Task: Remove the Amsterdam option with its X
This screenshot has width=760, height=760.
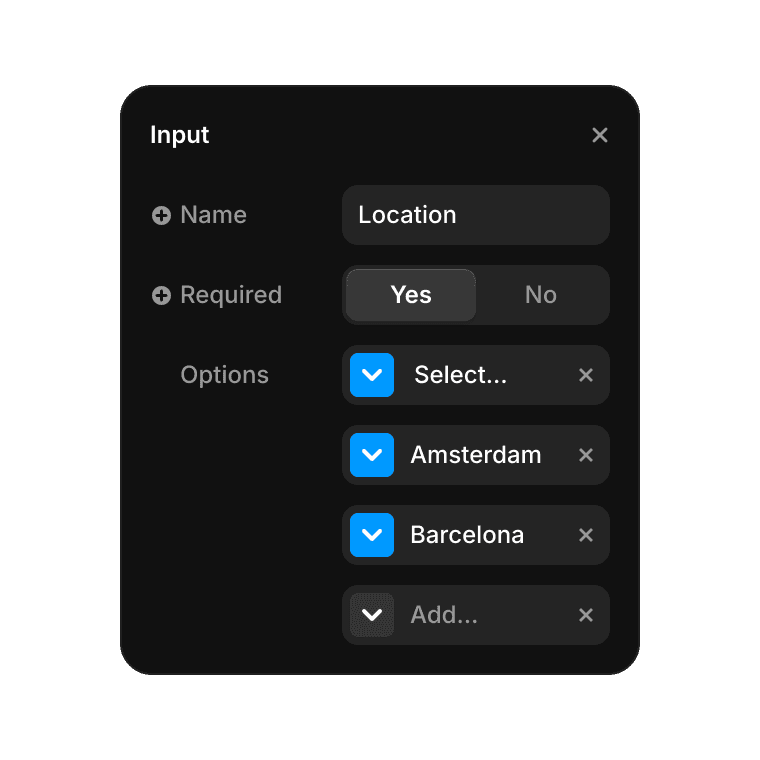Action: click(586, 455)
